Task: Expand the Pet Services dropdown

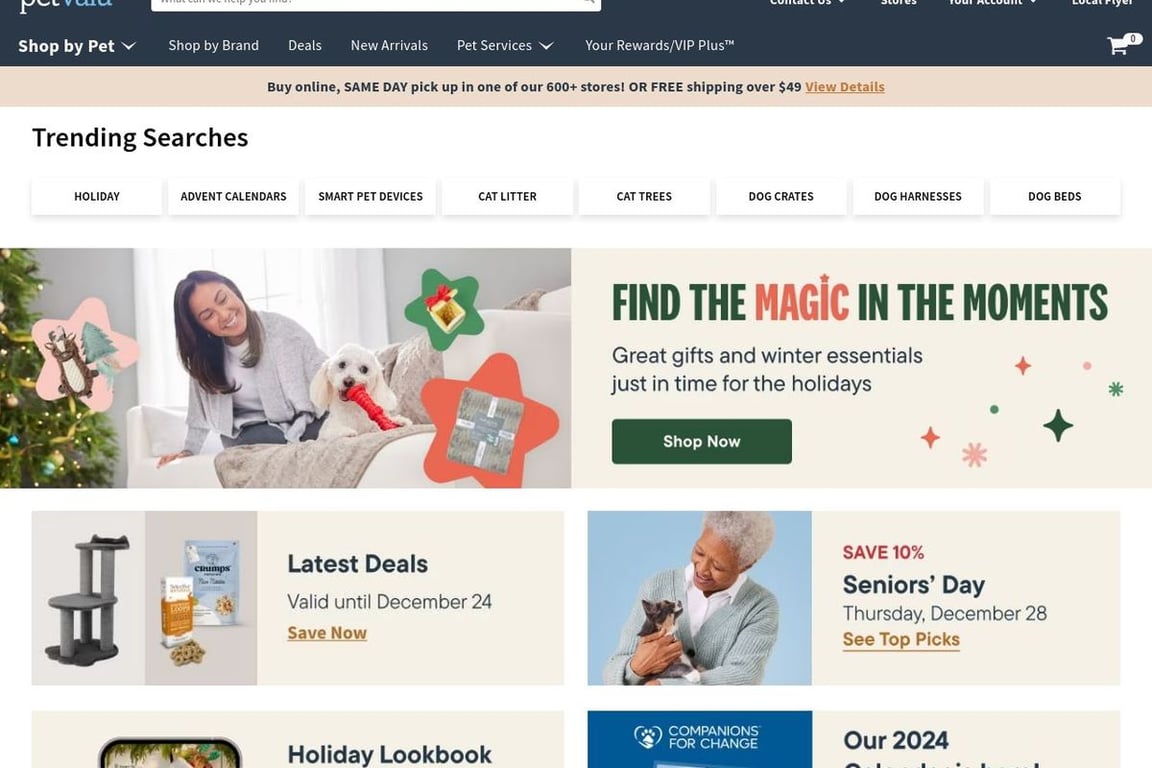Action: [x=505, y=46]
